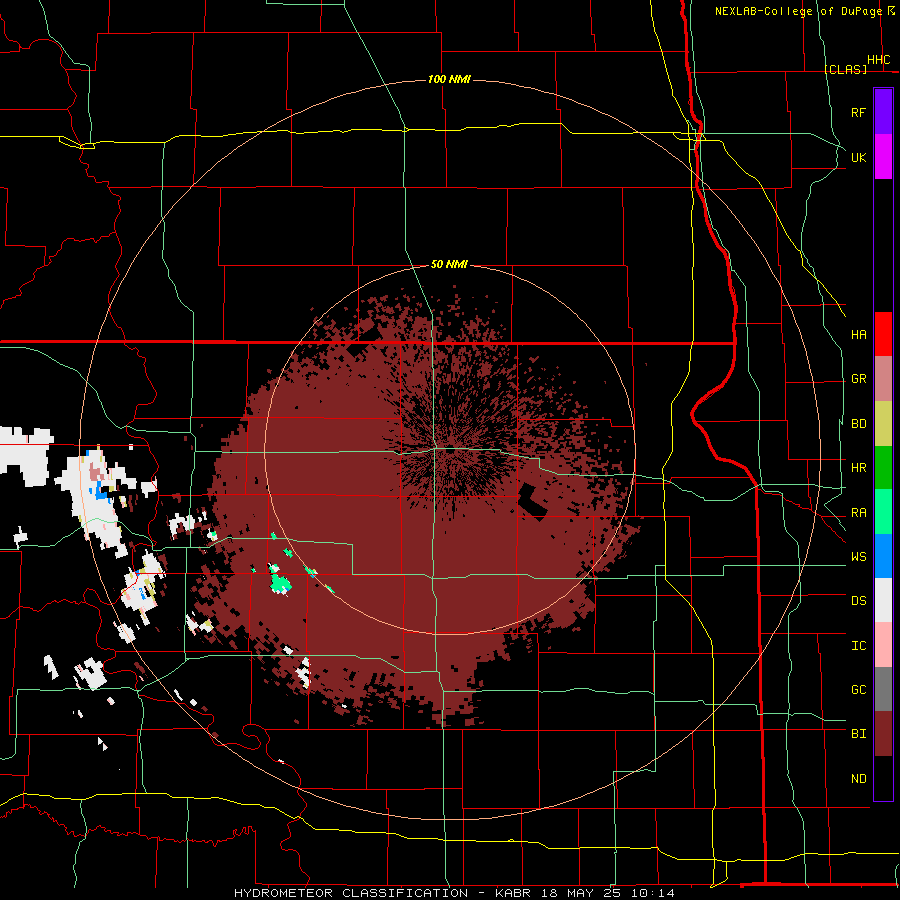Click the BI brown legend swatch
Viewport: 900px width, 900px height.
pos(883,734)
